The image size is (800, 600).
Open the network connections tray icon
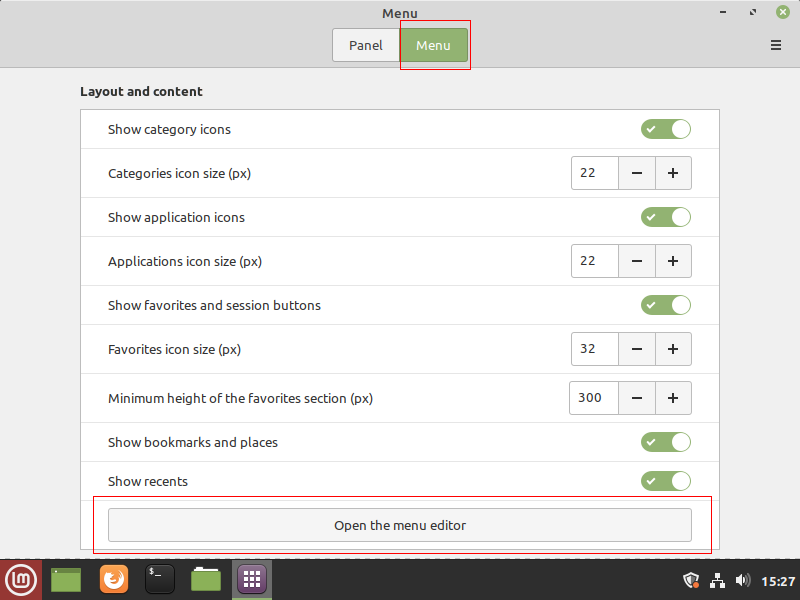(x=717, y=581)
